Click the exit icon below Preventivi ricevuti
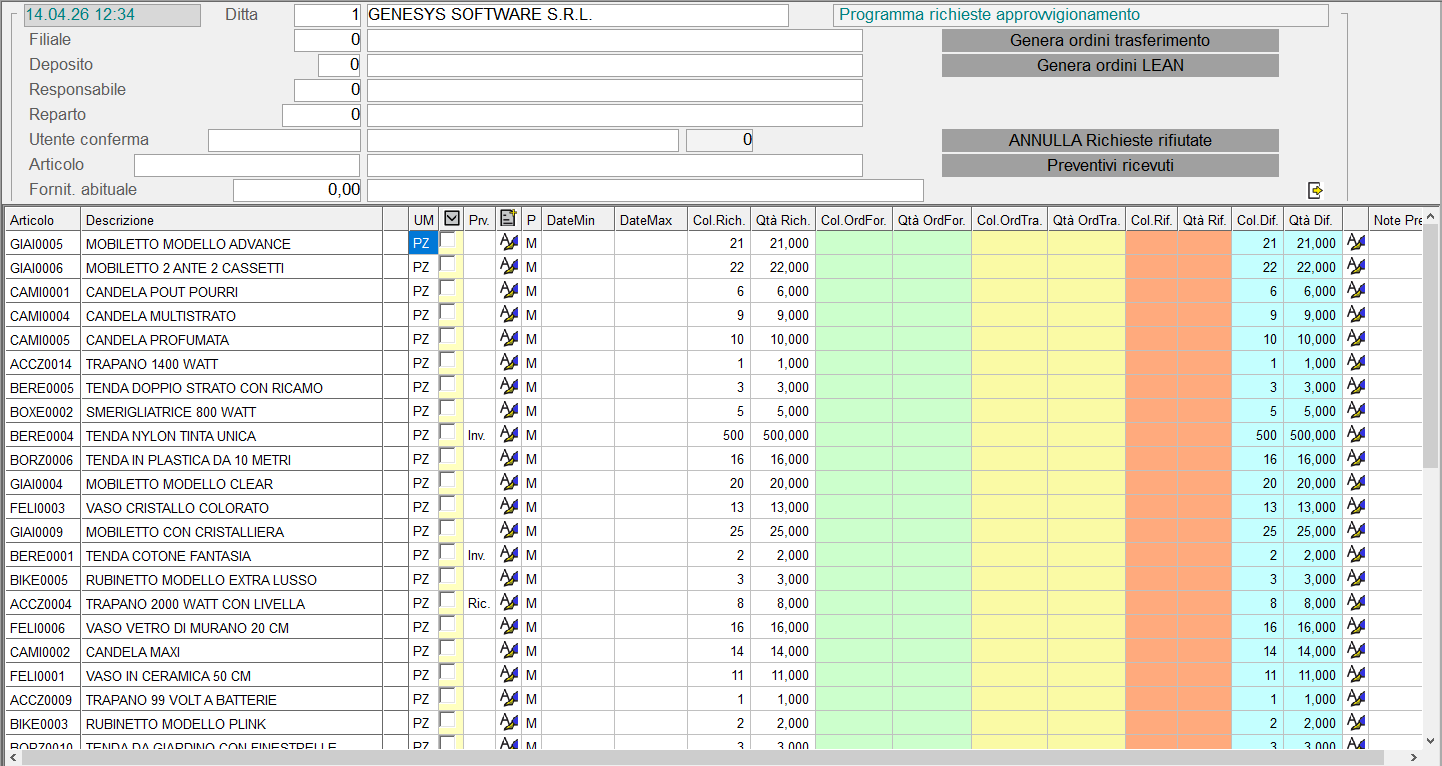This screenshot has width=1442, height=766. pos(1315,190)
